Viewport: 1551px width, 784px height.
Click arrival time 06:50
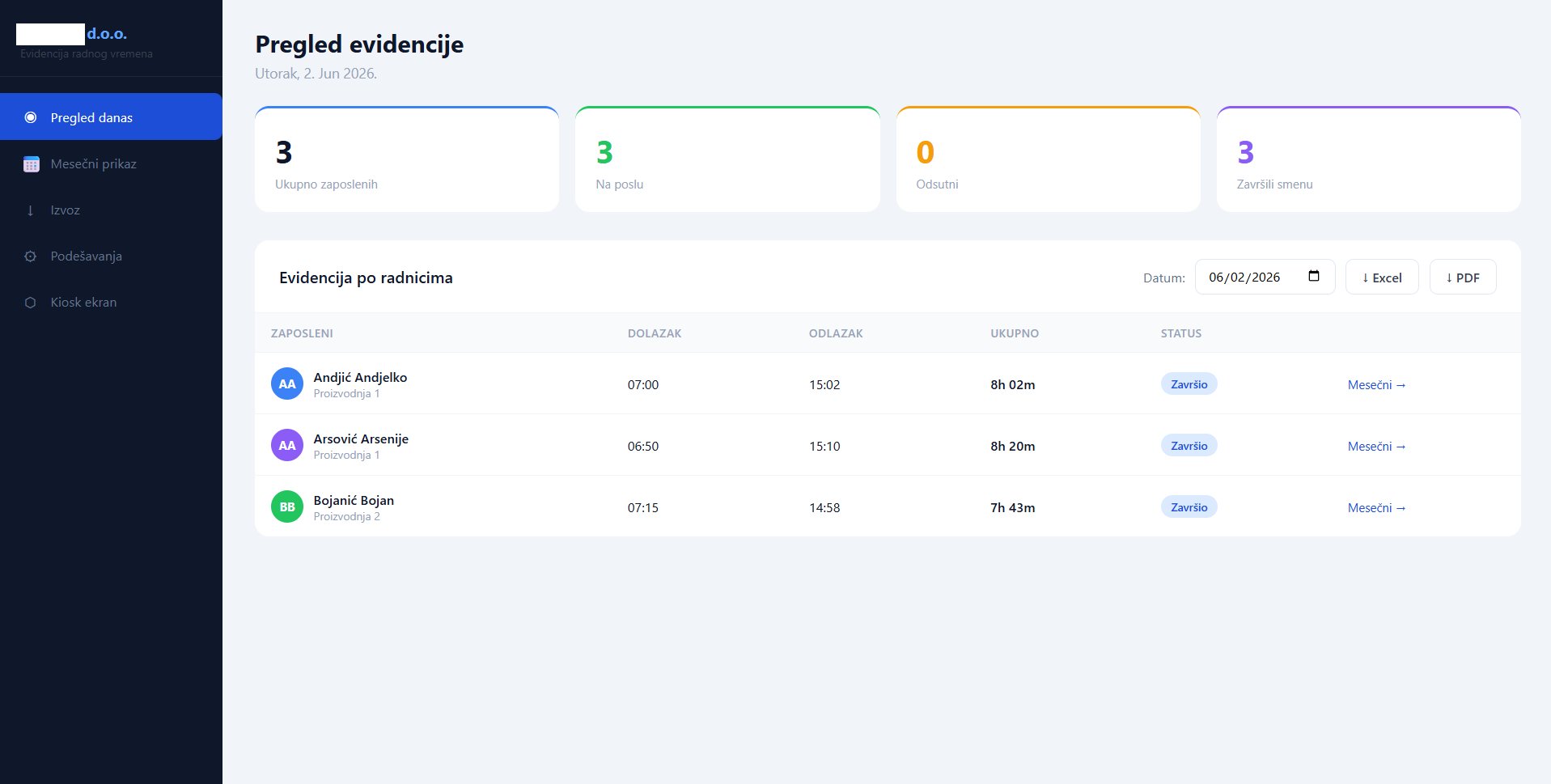click(x=643, y=447)
